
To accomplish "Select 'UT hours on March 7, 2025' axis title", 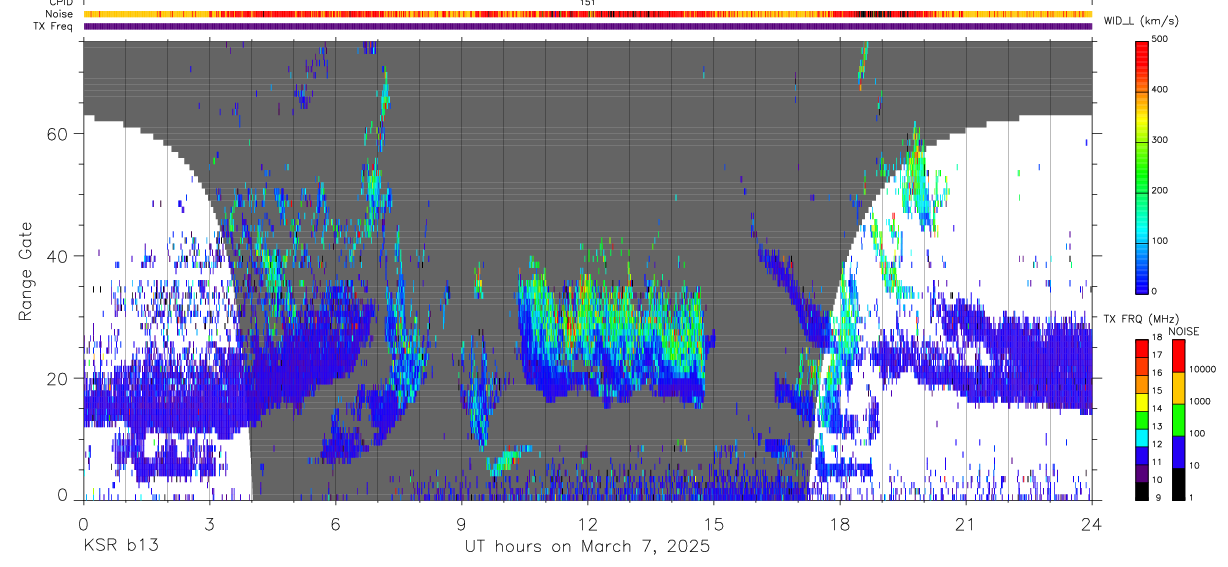I will coord(587,546).
